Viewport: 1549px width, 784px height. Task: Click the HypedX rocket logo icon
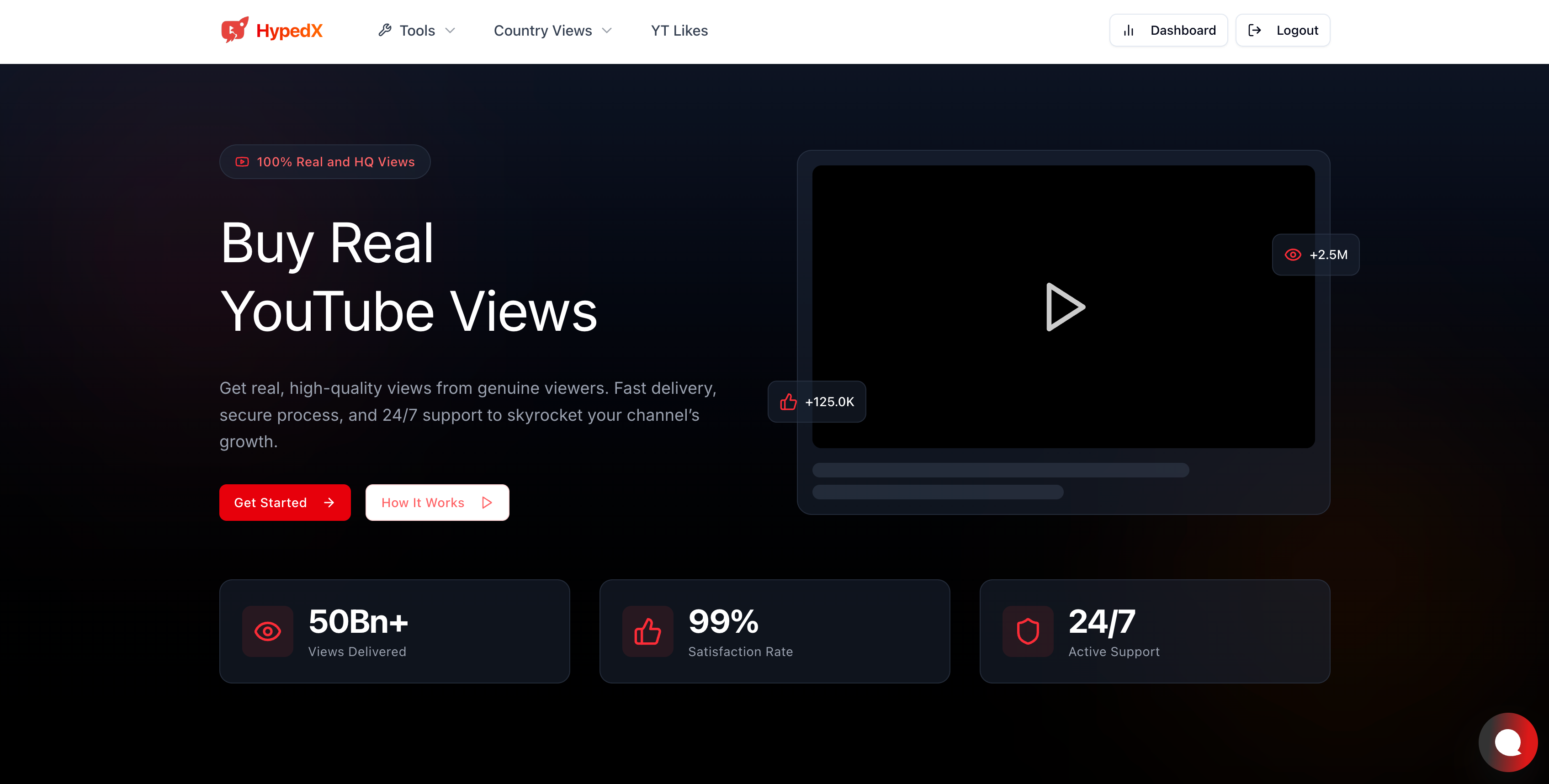[x=234, y=30]
